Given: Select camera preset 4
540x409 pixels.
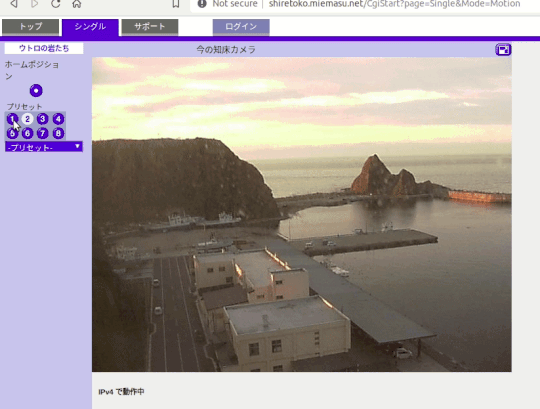Looking at the screenshot, I should (58, 119).
